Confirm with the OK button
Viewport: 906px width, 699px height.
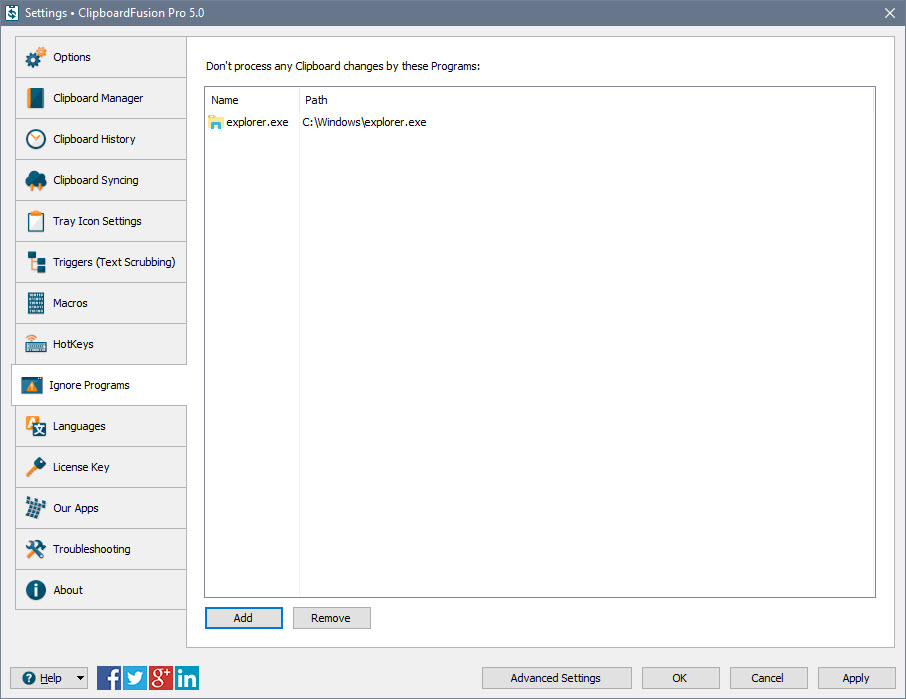pos(681,678)
